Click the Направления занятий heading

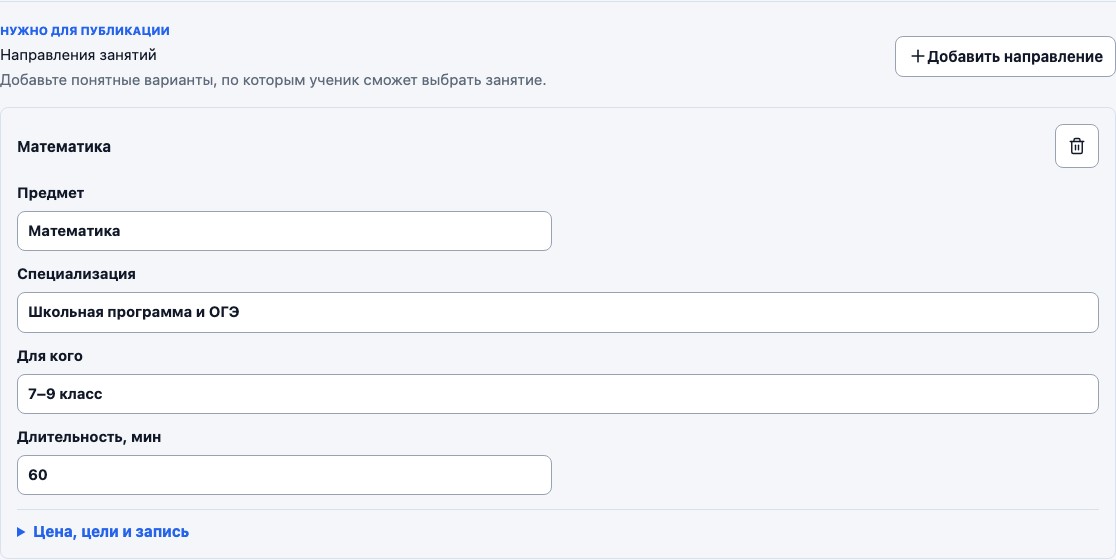78,55
